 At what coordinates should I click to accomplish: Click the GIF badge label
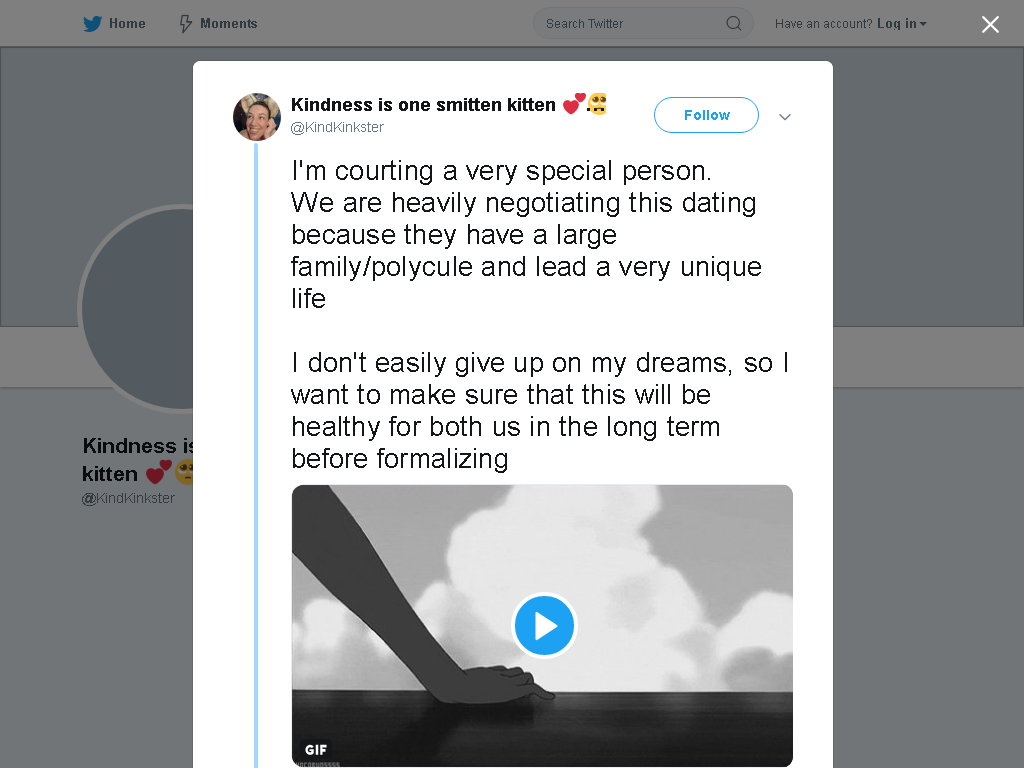pos(315,750)
